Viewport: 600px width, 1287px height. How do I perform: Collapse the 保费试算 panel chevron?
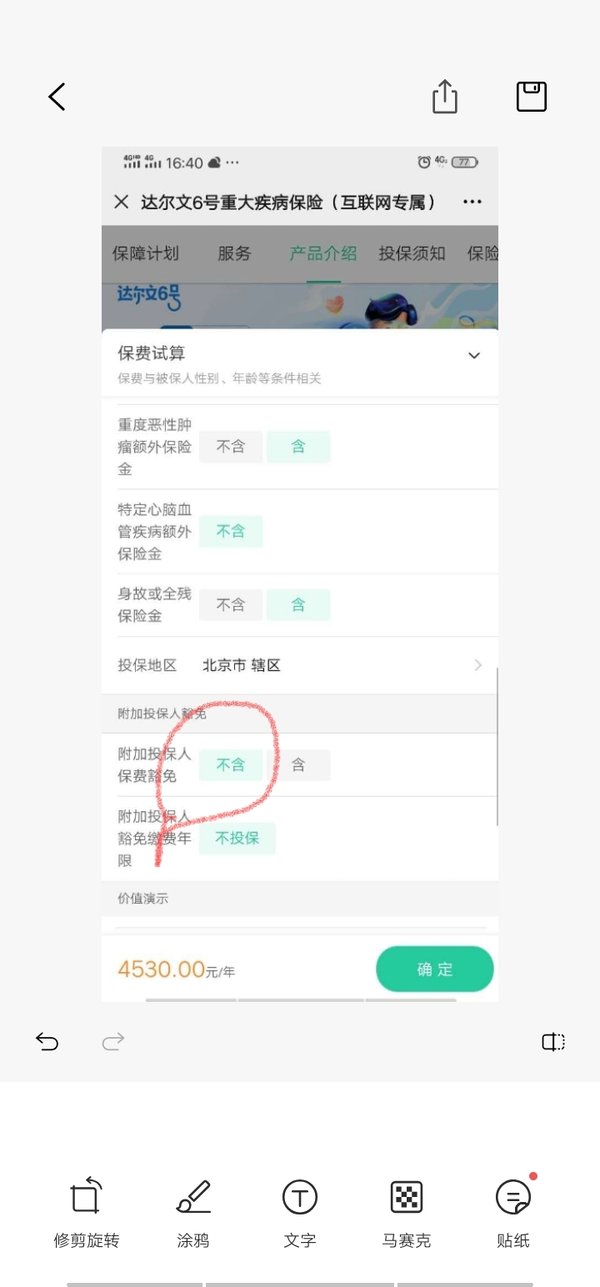[x=474, y=355]
